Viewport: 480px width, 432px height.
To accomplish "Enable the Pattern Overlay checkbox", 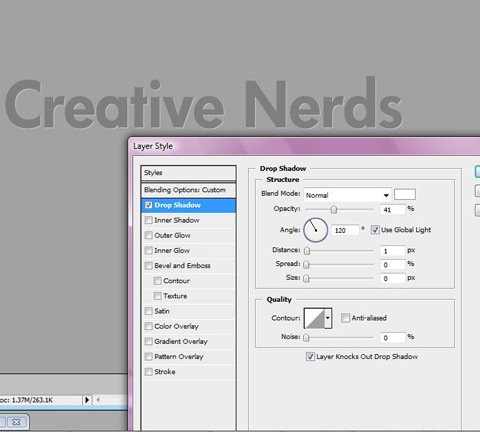I will (x=148, y=357).
